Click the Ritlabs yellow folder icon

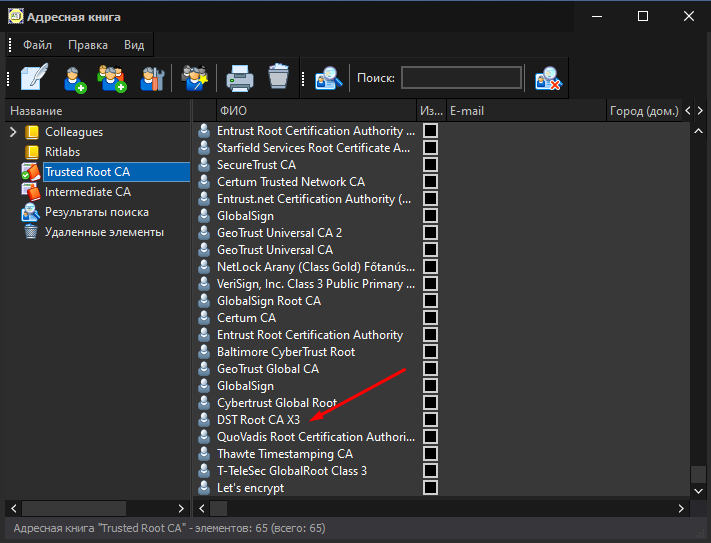(32, 152)
